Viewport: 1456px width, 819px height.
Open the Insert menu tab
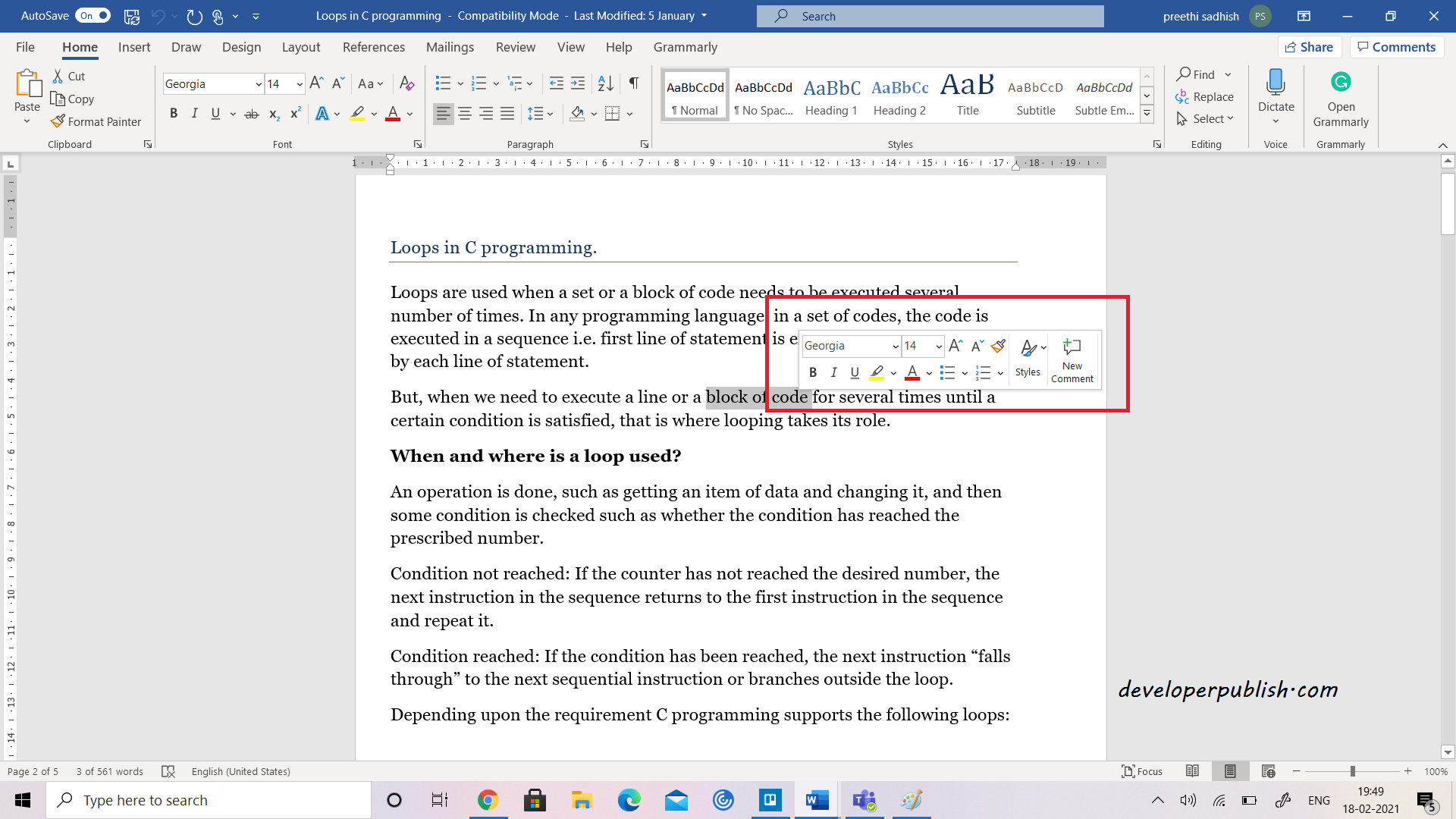(133, 47)
